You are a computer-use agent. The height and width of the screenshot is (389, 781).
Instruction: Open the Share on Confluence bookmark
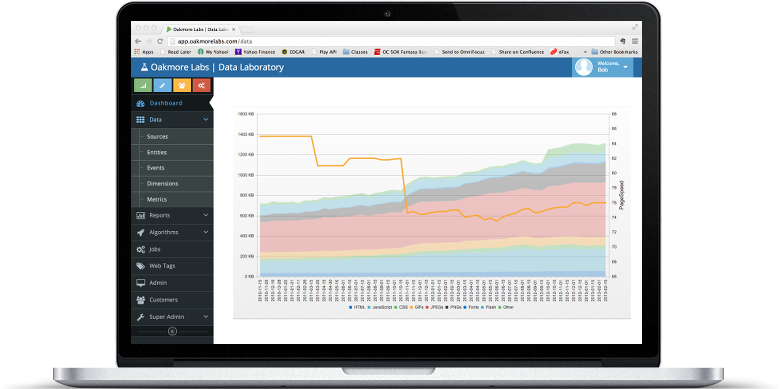[x=518, y=52]
